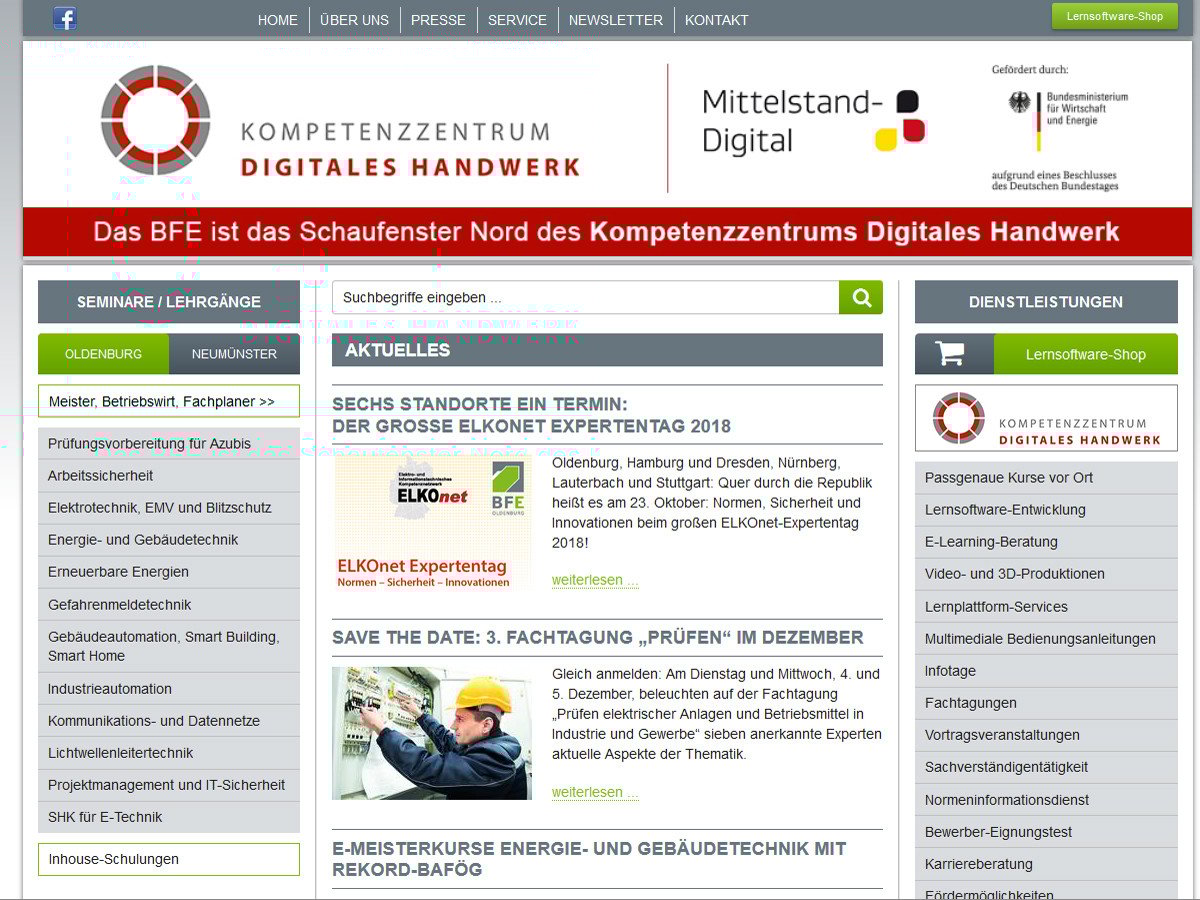Open the ÜBER UNS menu

pos(354,20)
